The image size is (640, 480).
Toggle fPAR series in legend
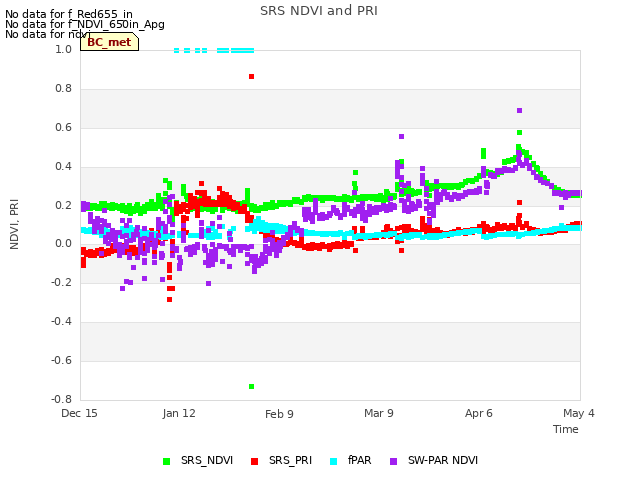(351, 460)
